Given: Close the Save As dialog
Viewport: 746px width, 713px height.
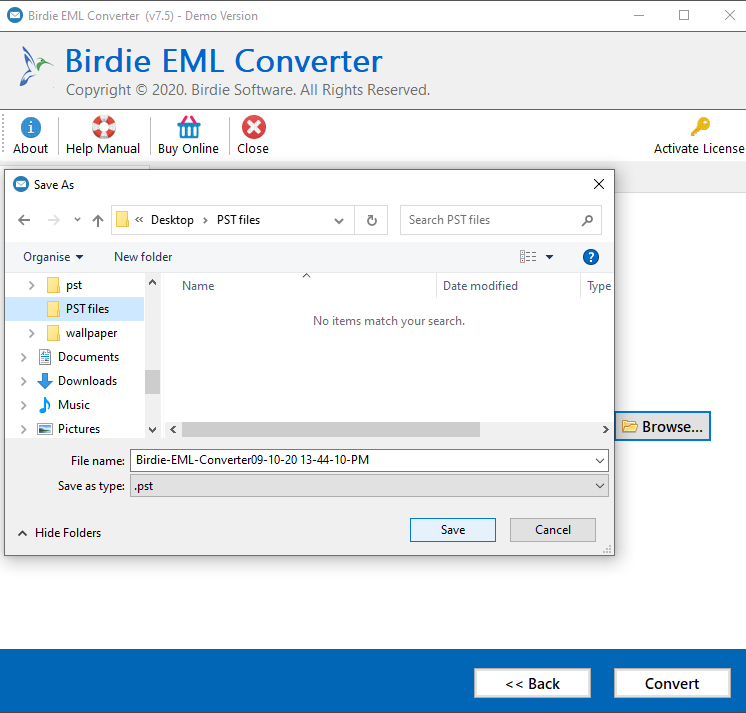Looking at the screenshot, I should pos(599,184).
